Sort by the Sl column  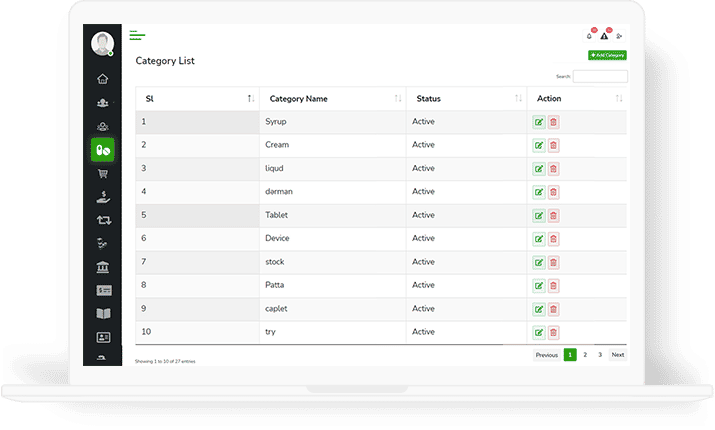click(x=250, y=99)
